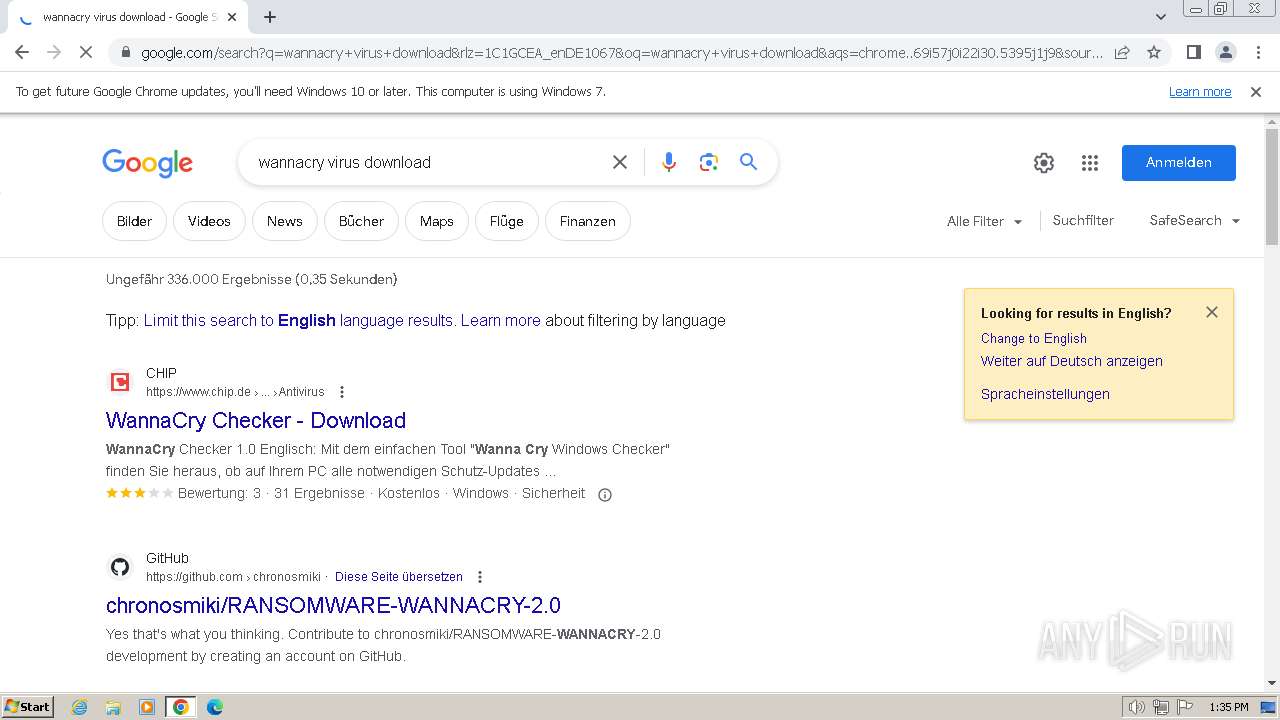Image resolution: width=1280 pixels, height=720 pixels.
Task: Open chronosmiki/RANSOMWARE-WANNACRY-2.0 result
Action: point(333,605)
